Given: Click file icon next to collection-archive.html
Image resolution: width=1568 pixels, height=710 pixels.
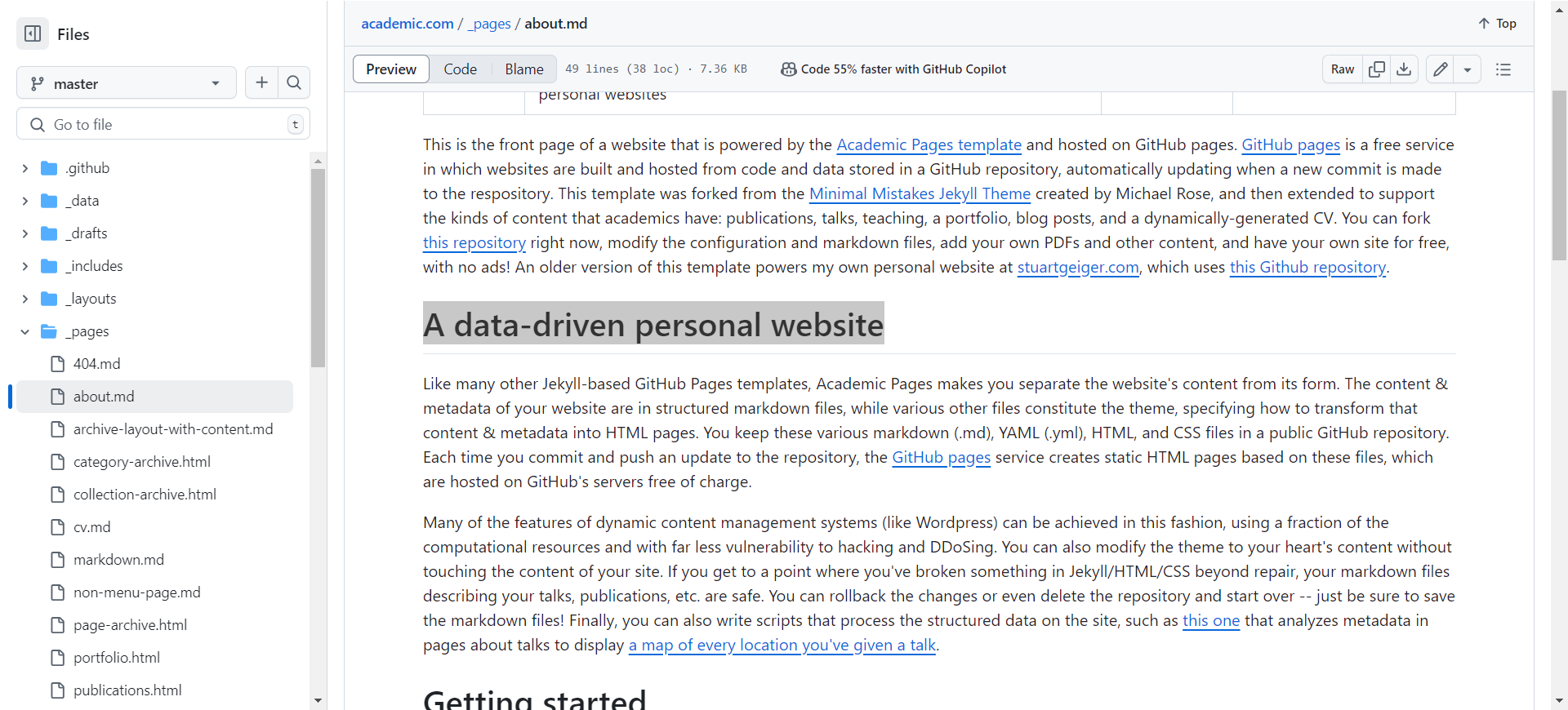Looking at the screenshot, I should point(57,495).
